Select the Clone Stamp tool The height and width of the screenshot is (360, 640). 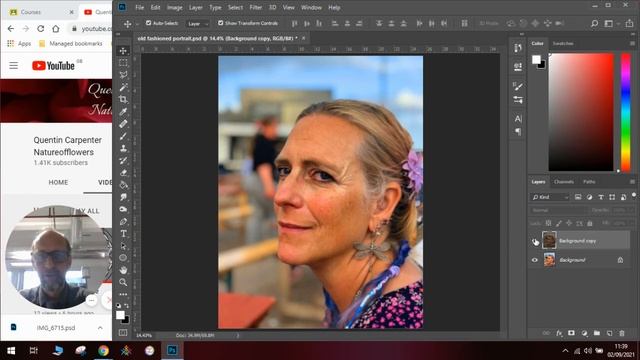(123, 148)
